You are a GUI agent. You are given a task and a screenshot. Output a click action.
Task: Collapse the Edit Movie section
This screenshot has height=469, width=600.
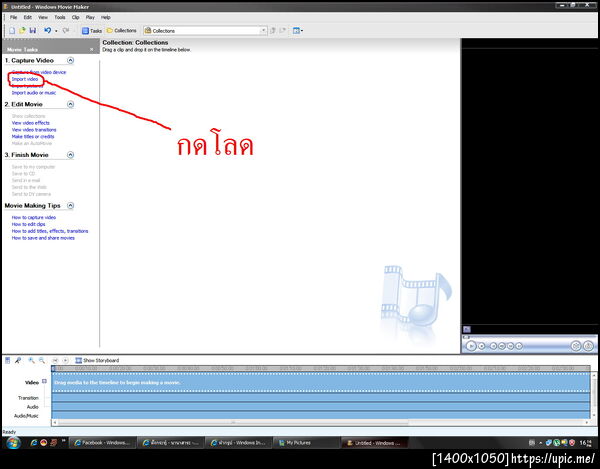70,104
